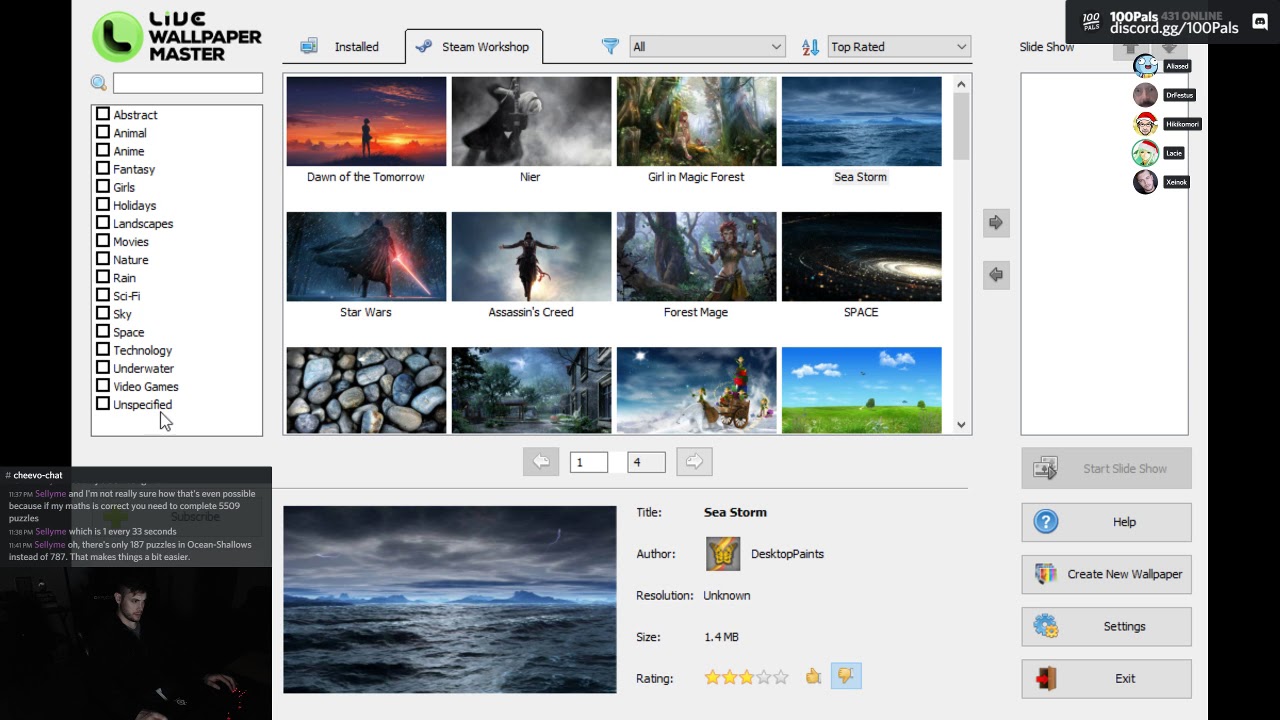Go to previous page of wallpapers
The image size is (1280, 720).
point(541,462)
